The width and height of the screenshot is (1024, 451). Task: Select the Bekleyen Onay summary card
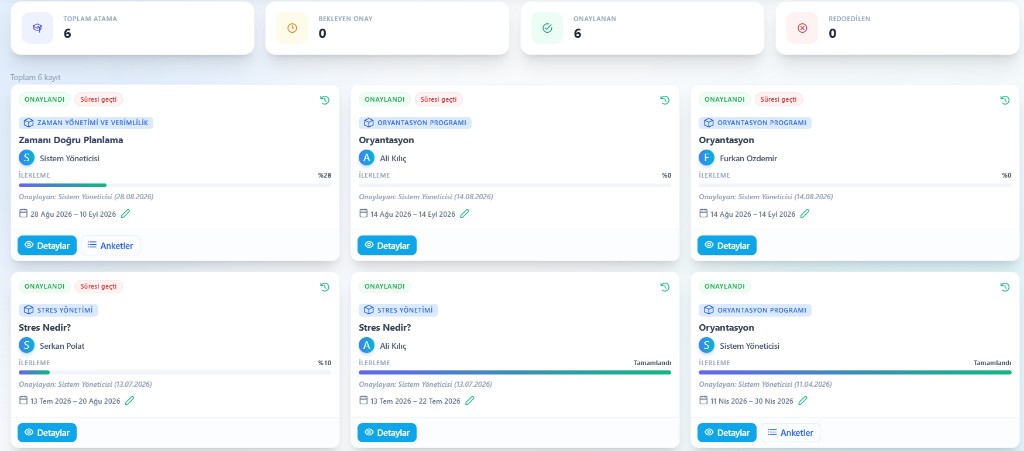point(387,28)
